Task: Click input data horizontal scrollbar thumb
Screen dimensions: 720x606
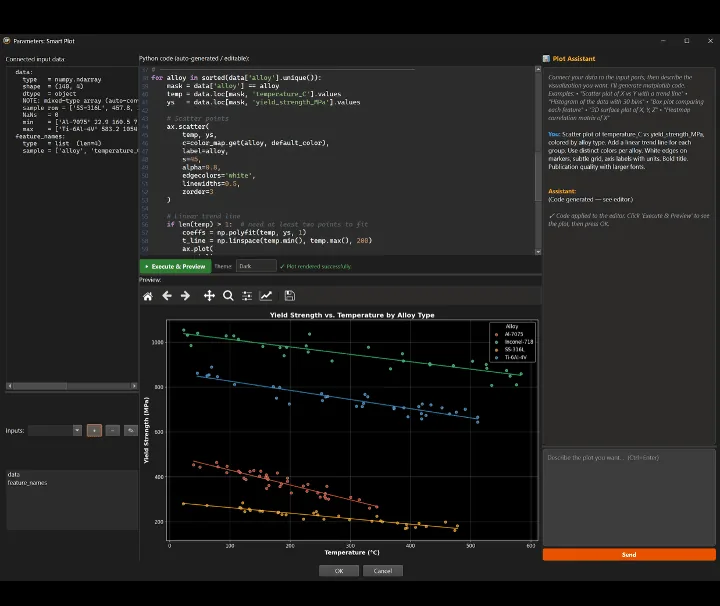Action: (x=39, y=386)
